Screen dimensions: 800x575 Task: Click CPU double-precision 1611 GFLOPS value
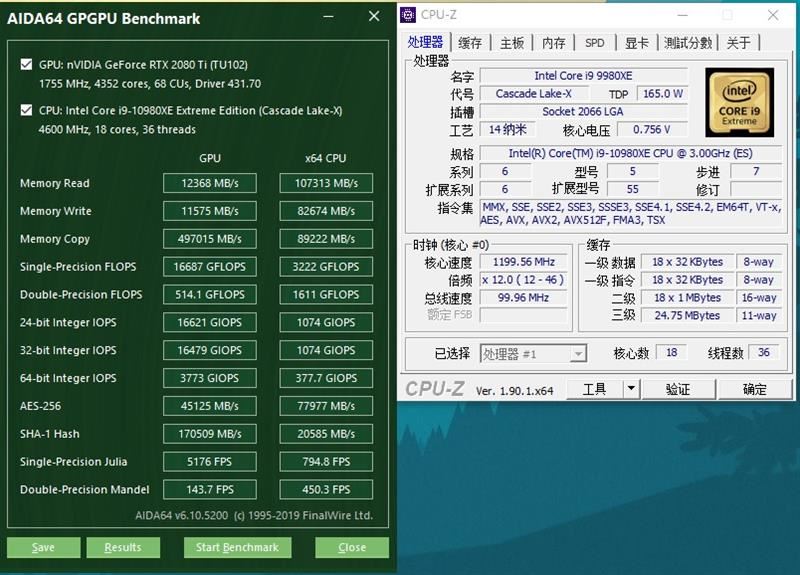[326, 294]
